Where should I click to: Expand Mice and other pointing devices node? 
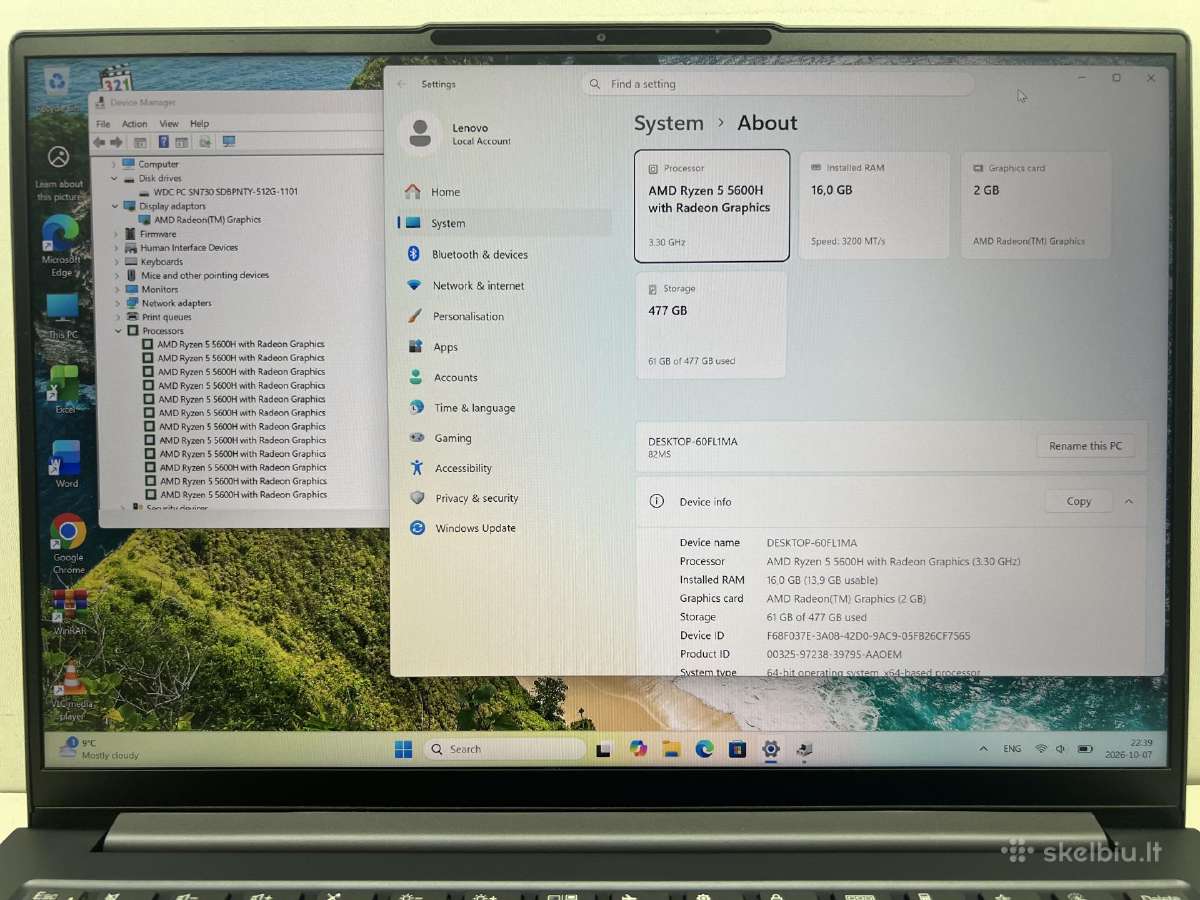117,275
